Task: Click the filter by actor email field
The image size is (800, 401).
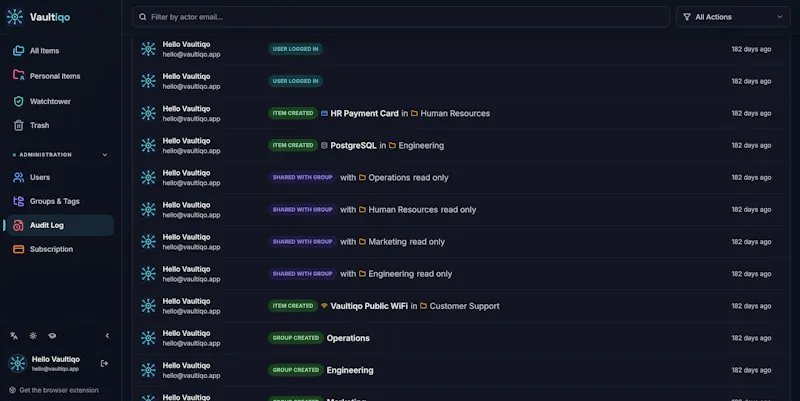Action: click(401, 17)
